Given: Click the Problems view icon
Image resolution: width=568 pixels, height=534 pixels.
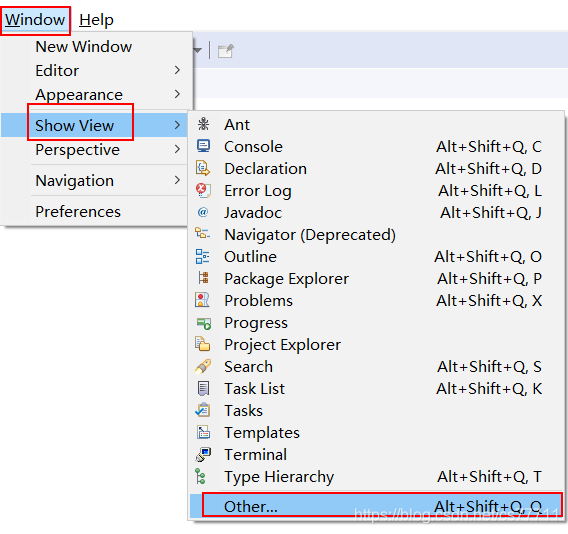Looking at the screenshot, I should (202, 300).
